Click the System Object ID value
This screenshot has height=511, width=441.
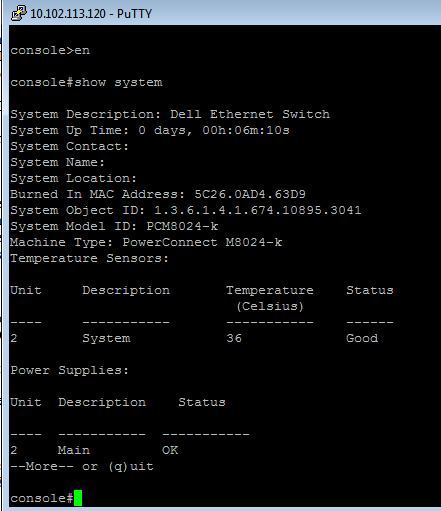258,210
